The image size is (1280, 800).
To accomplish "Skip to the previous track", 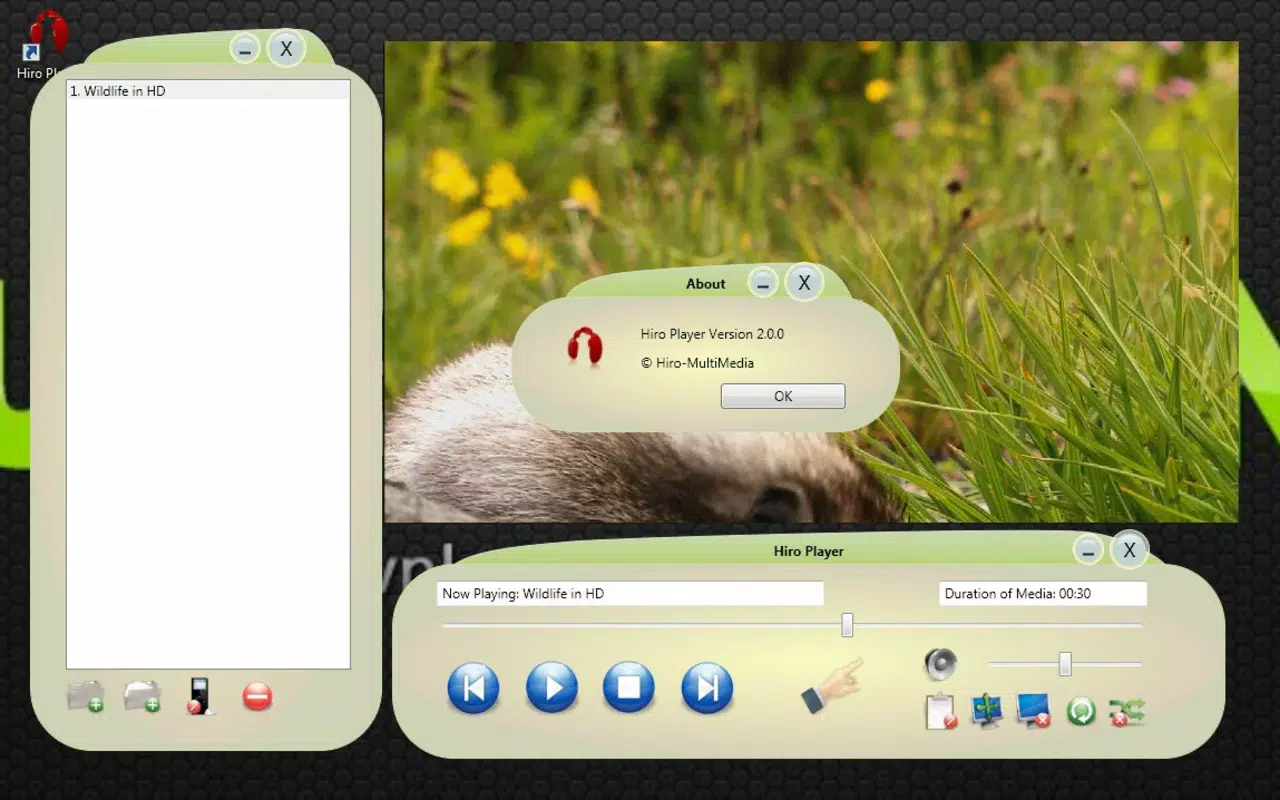I will pos(473,688).
